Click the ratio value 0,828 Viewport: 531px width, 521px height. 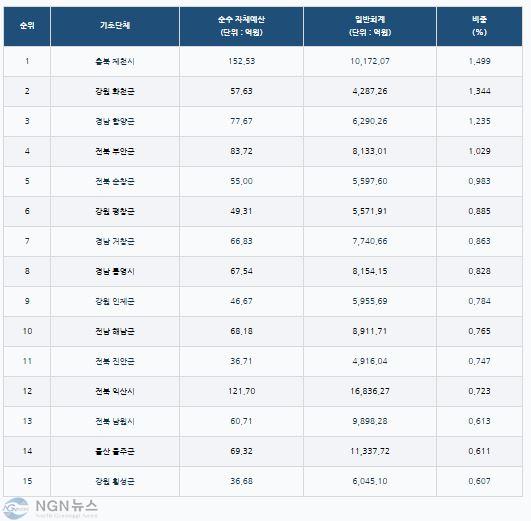pyautogui.click(x=480, y=271)
